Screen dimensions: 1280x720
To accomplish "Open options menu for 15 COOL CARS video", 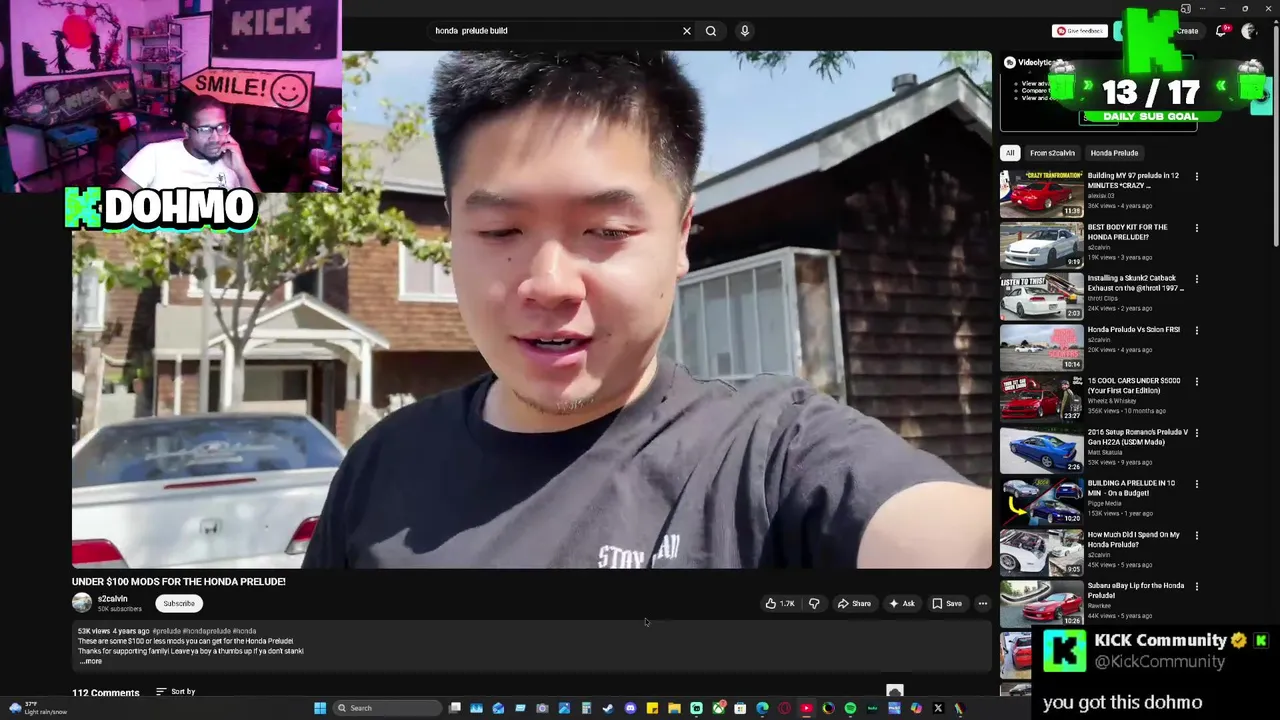I will [x=1197, y=382].
